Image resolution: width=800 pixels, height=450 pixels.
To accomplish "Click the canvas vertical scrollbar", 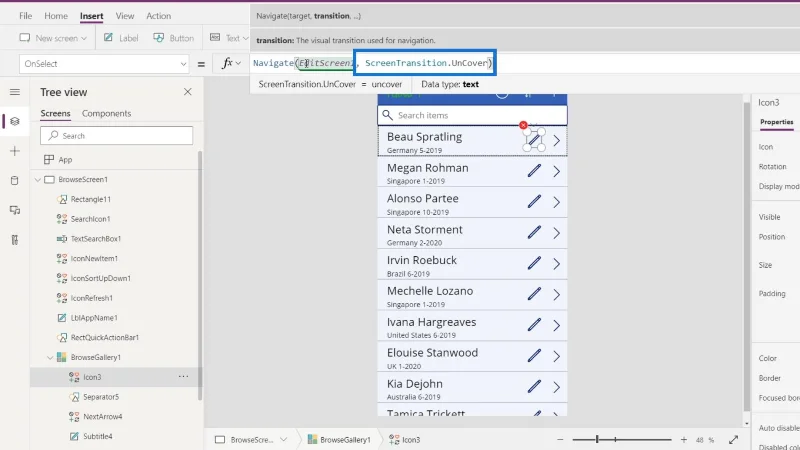I will click(747, 255).
